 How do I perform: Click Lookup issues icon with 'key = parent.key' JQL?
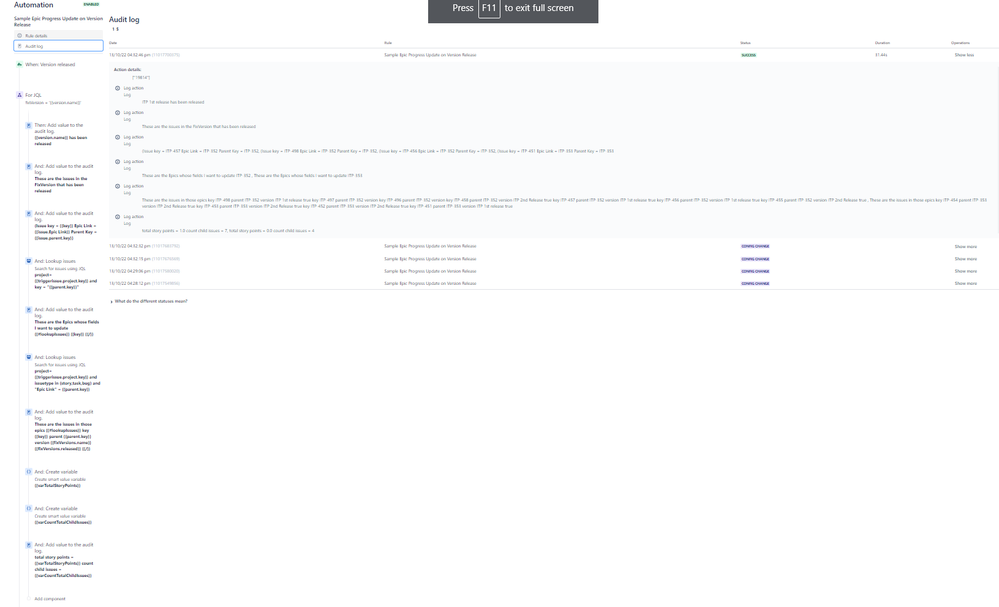pos(29,261)
